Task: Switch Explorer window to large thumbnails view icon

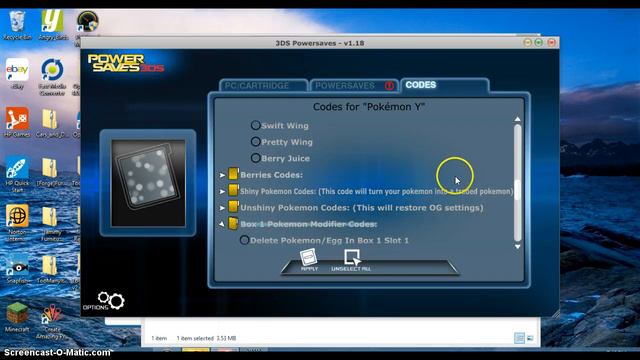Action: tap(530, 338)
